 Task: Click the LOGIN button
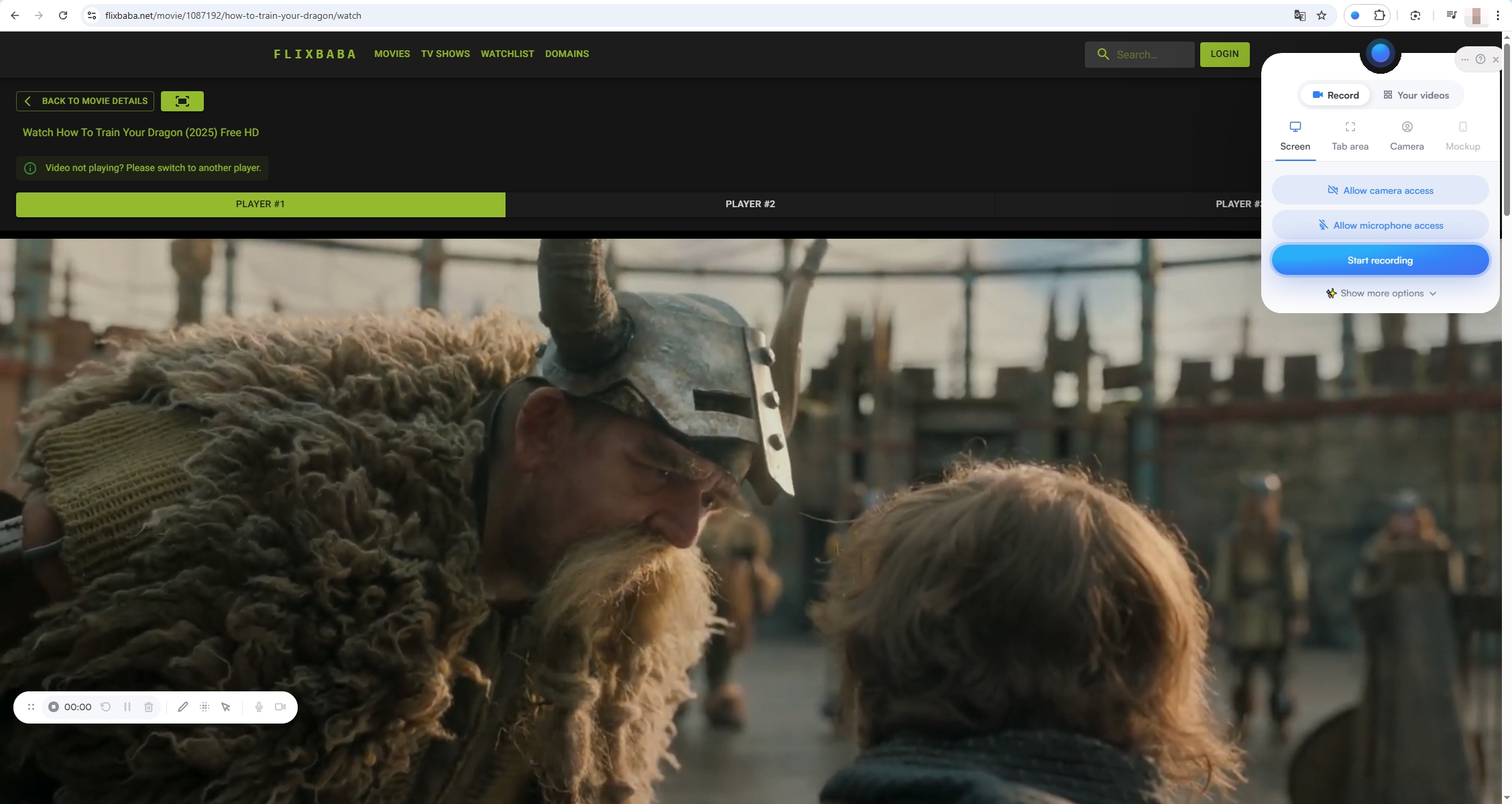click(1224, 54)
